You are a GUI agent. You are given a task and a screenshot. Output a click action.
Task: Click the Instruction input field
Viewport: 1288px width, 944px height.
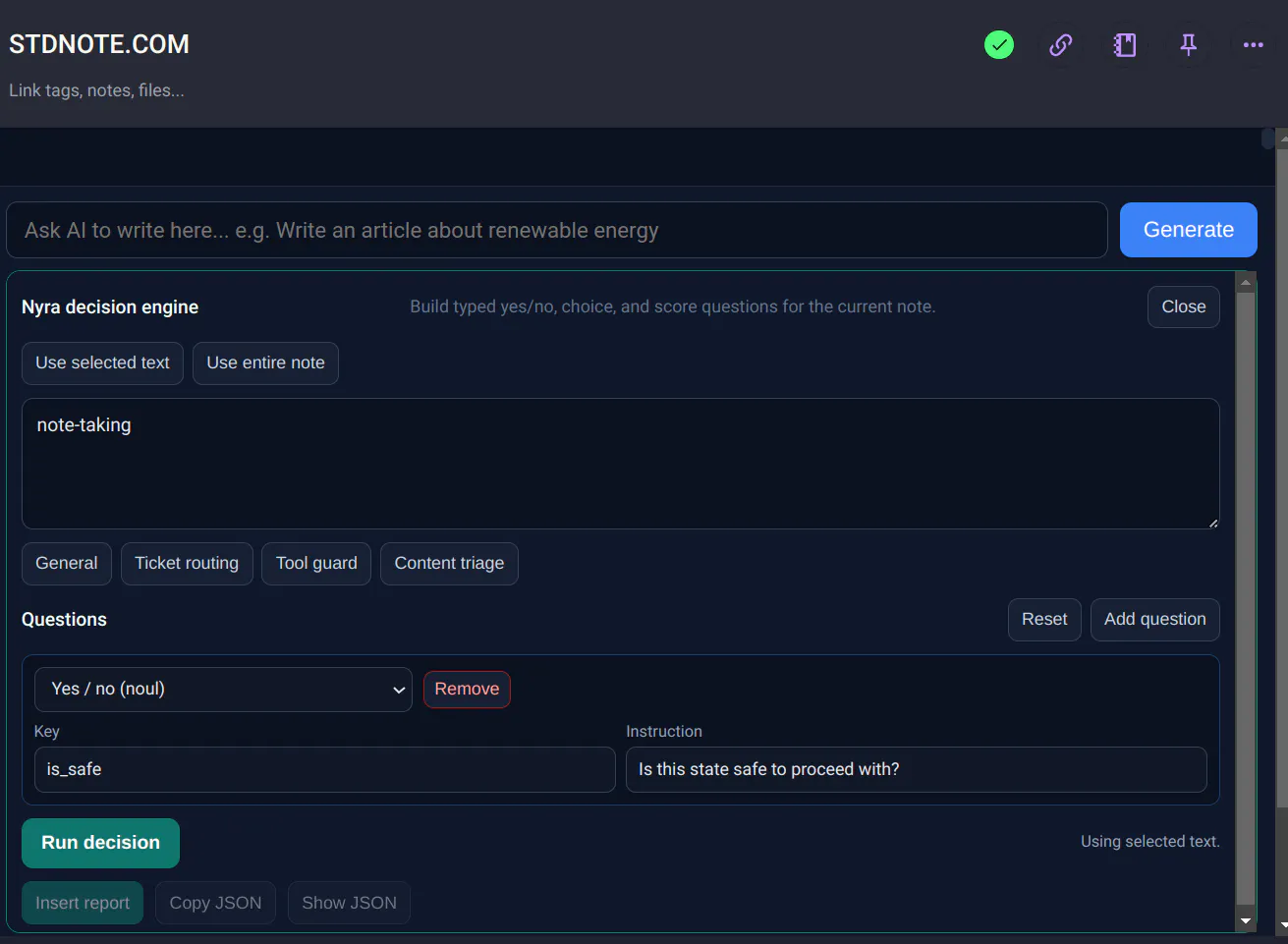pos(917,769)
